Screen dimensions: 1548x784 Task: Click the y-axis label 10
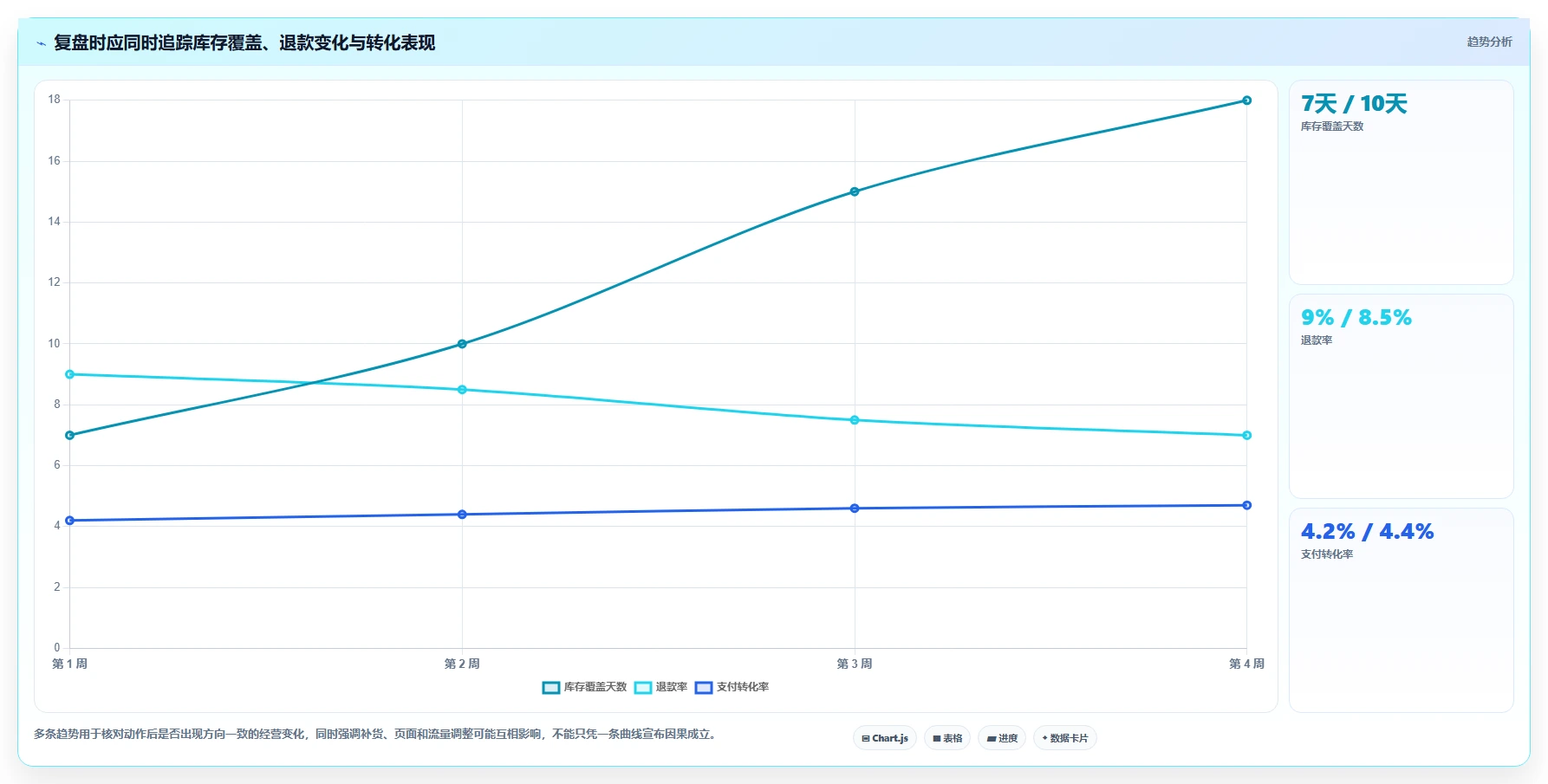[55, 344]
